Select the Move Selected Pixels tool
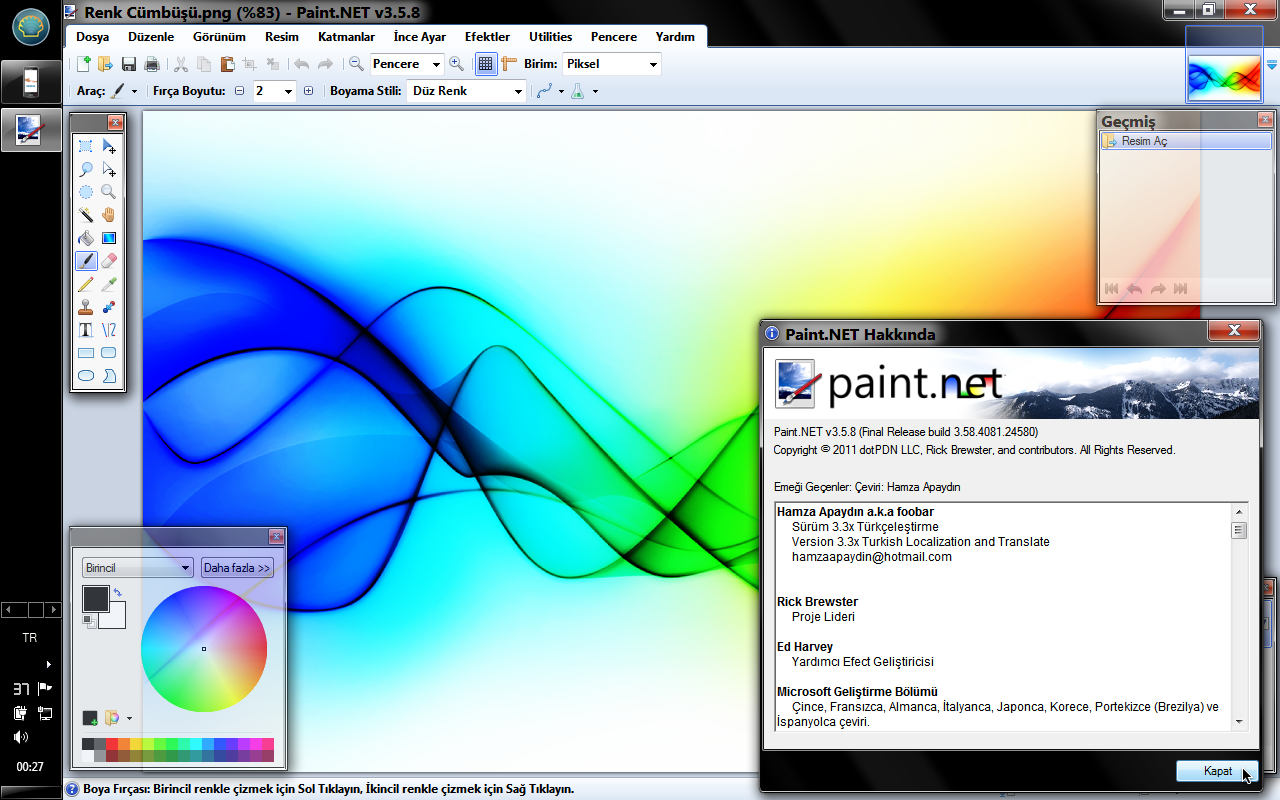1280x800 pixels. point(109,146)
